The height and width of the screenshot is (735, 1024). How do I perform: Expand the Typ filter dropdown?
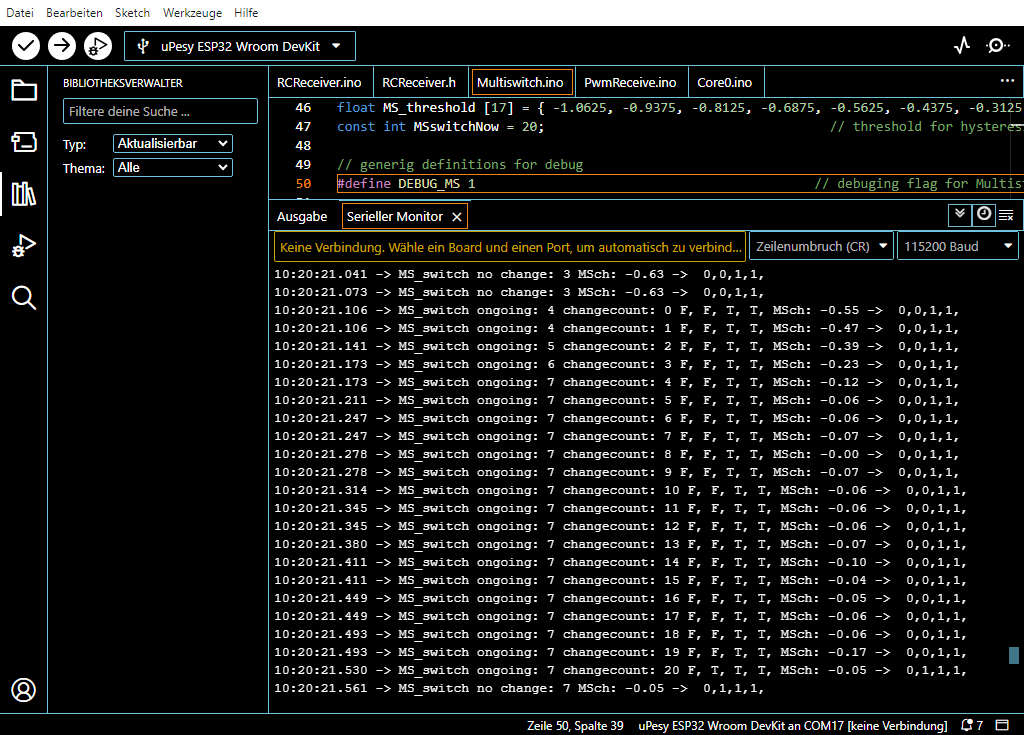coord(173,143)
